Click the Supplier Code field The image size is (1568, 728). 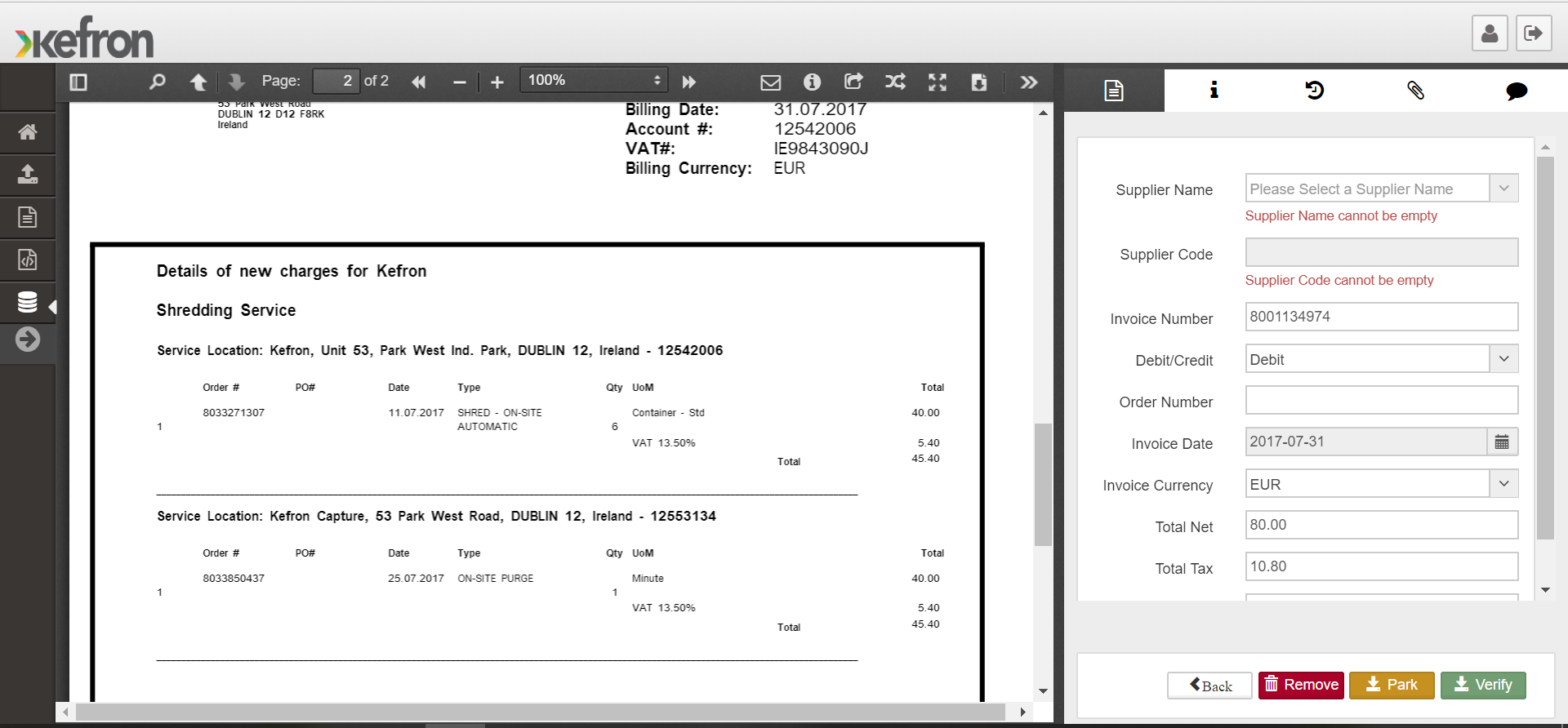click(1382, 252)
